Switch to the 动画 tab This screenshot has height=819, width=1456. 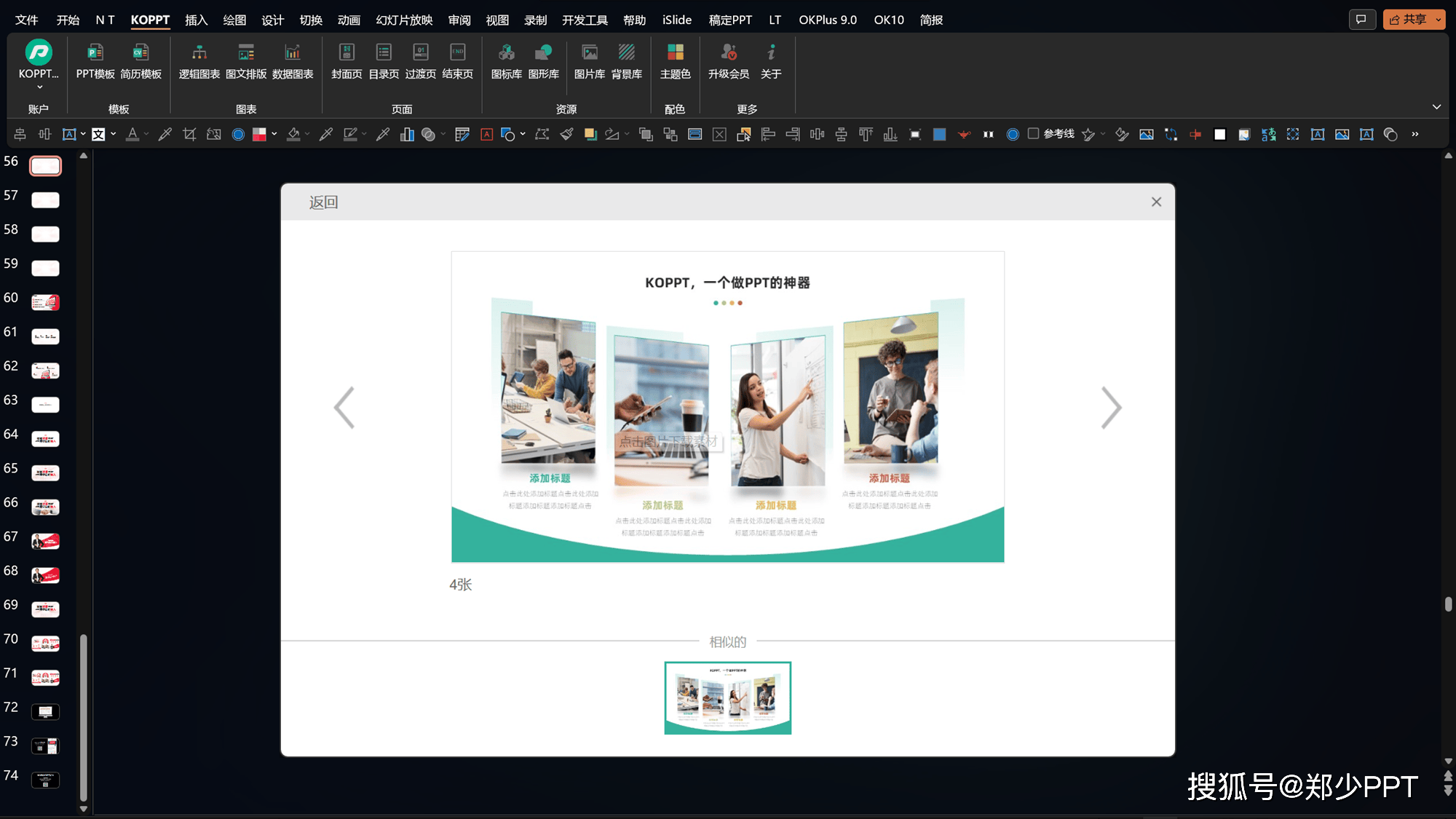349,20
